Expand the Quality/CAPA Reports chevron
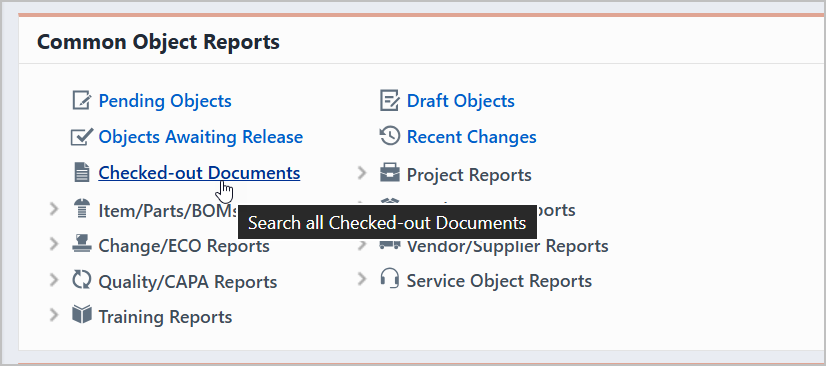The image size is (826, 366). pos(54,280)
